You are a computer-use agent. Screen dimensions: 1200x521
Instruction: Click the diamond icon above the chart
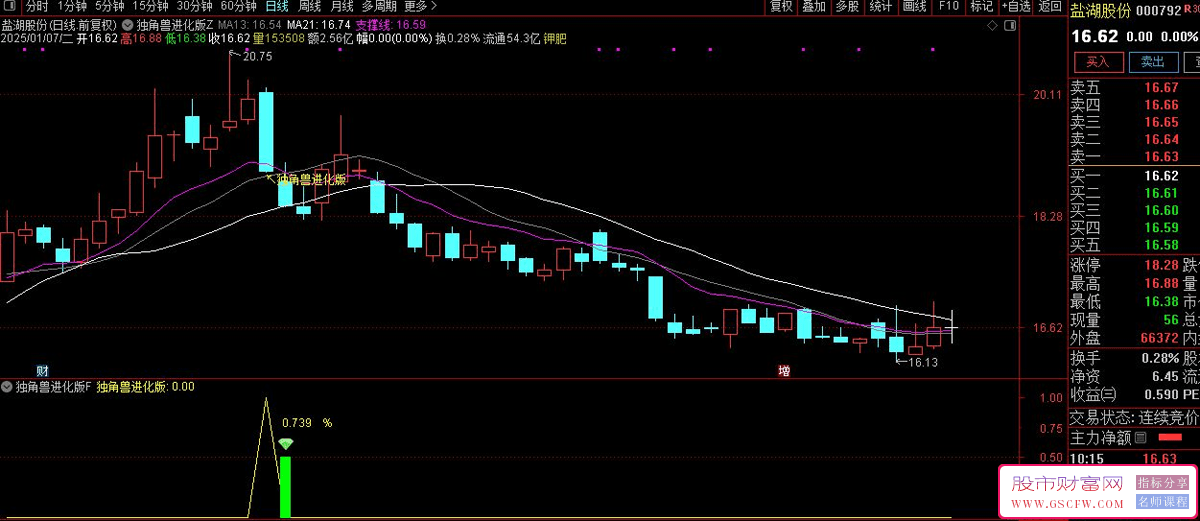pos(990,24)
